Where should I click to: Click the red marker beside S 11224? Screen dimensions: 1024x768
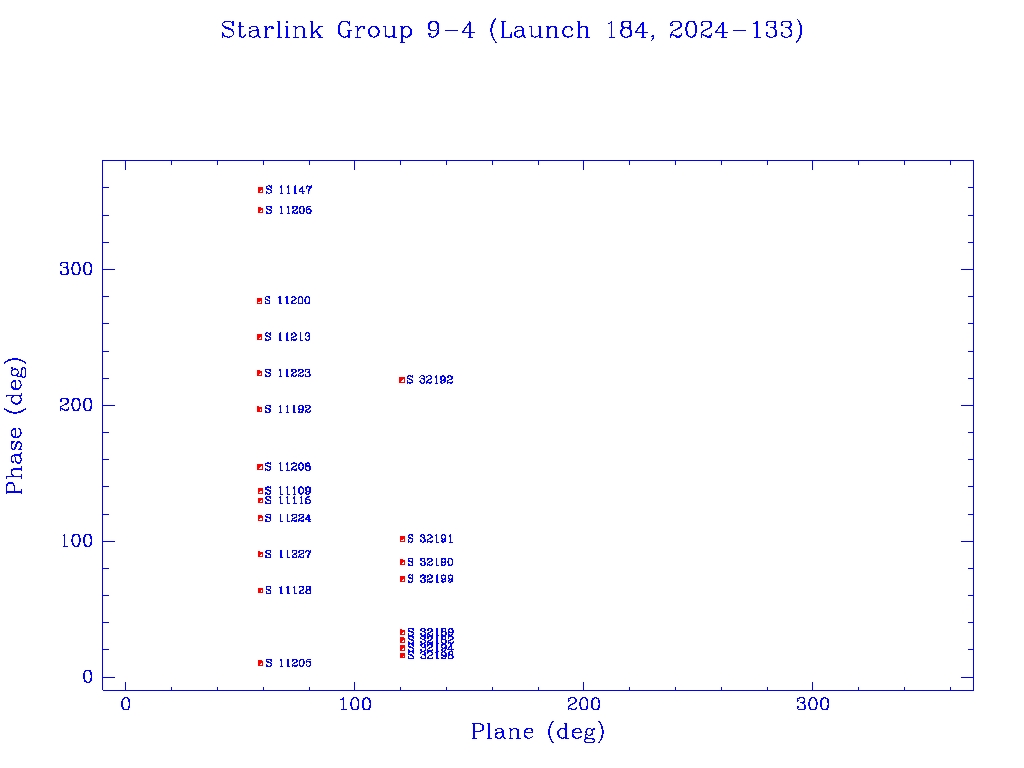[260, 518]
